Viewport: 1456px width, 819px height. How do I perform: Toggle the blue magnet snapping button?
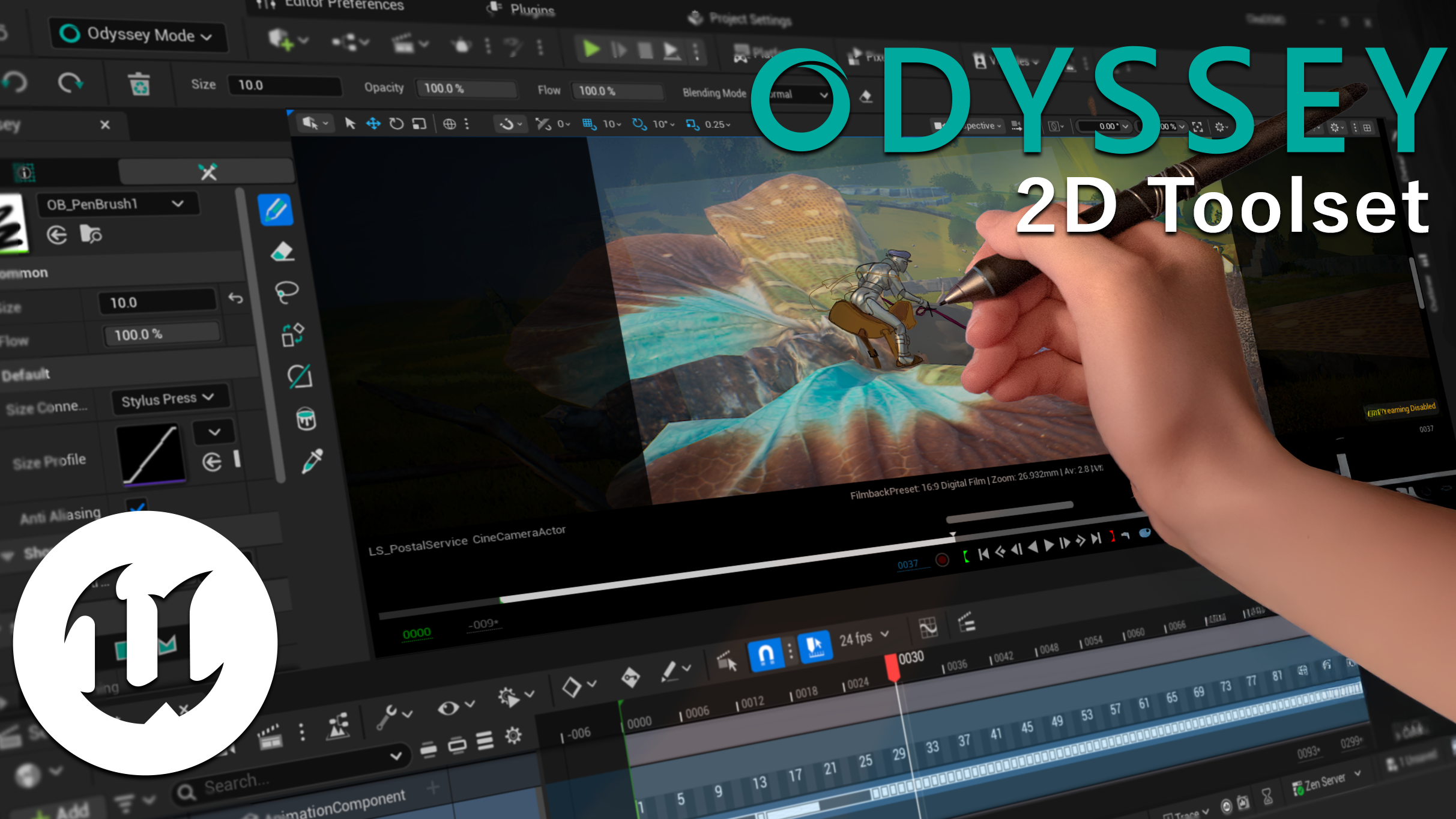pyautogui.click(x=766, y=654)
